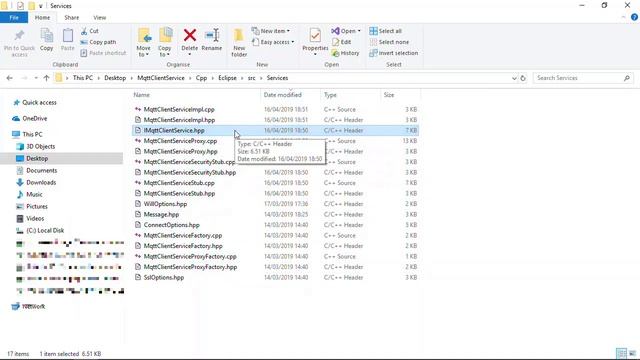Expand address bar history dropdown
Viewport: 640px width, 360px height.
tap(514, 78)
